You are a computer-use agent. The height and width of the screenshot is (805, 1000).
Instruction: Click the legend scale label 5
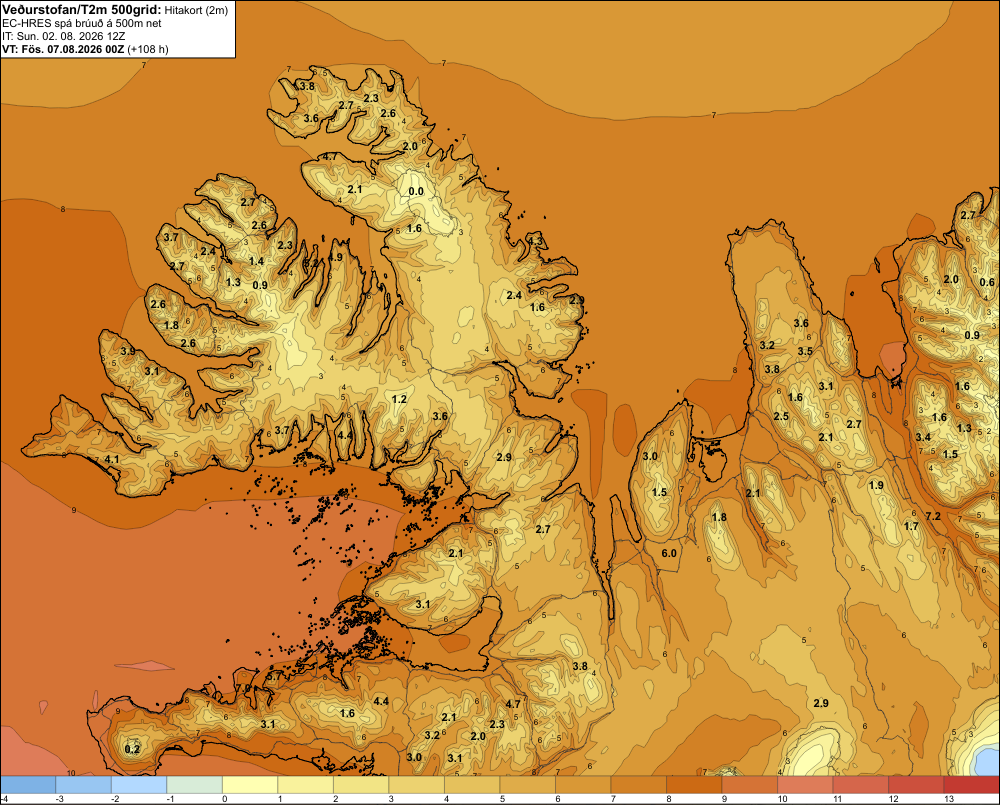502,799
